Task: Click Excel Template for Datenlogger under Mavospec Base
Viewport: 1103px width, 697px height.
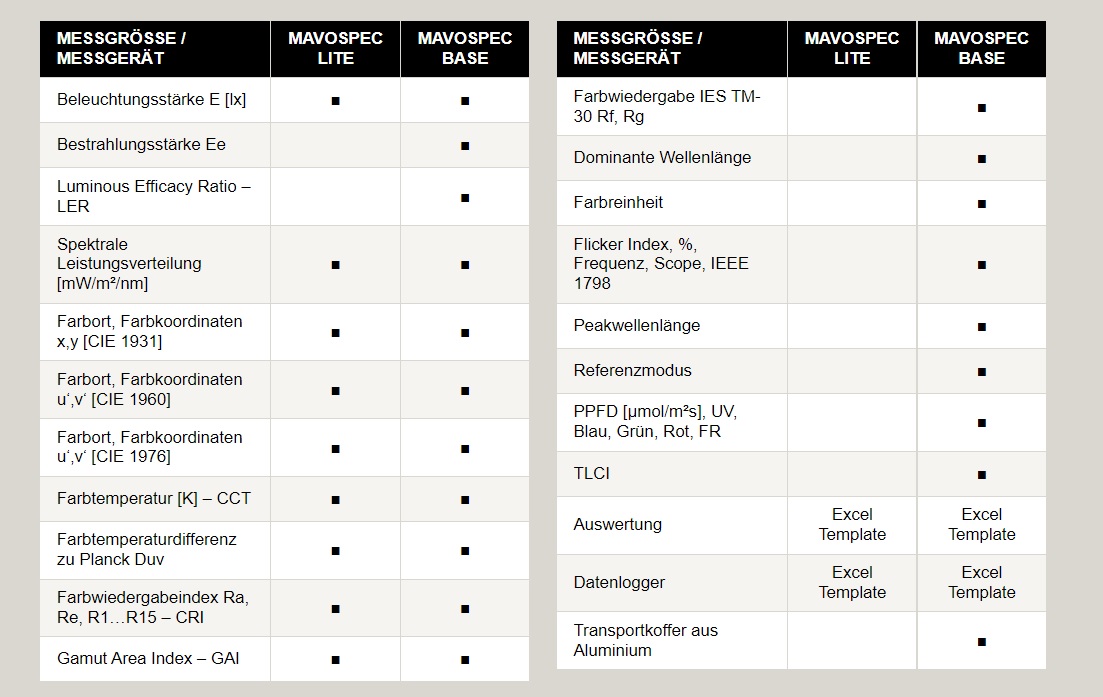Action: tap(981, 582)
